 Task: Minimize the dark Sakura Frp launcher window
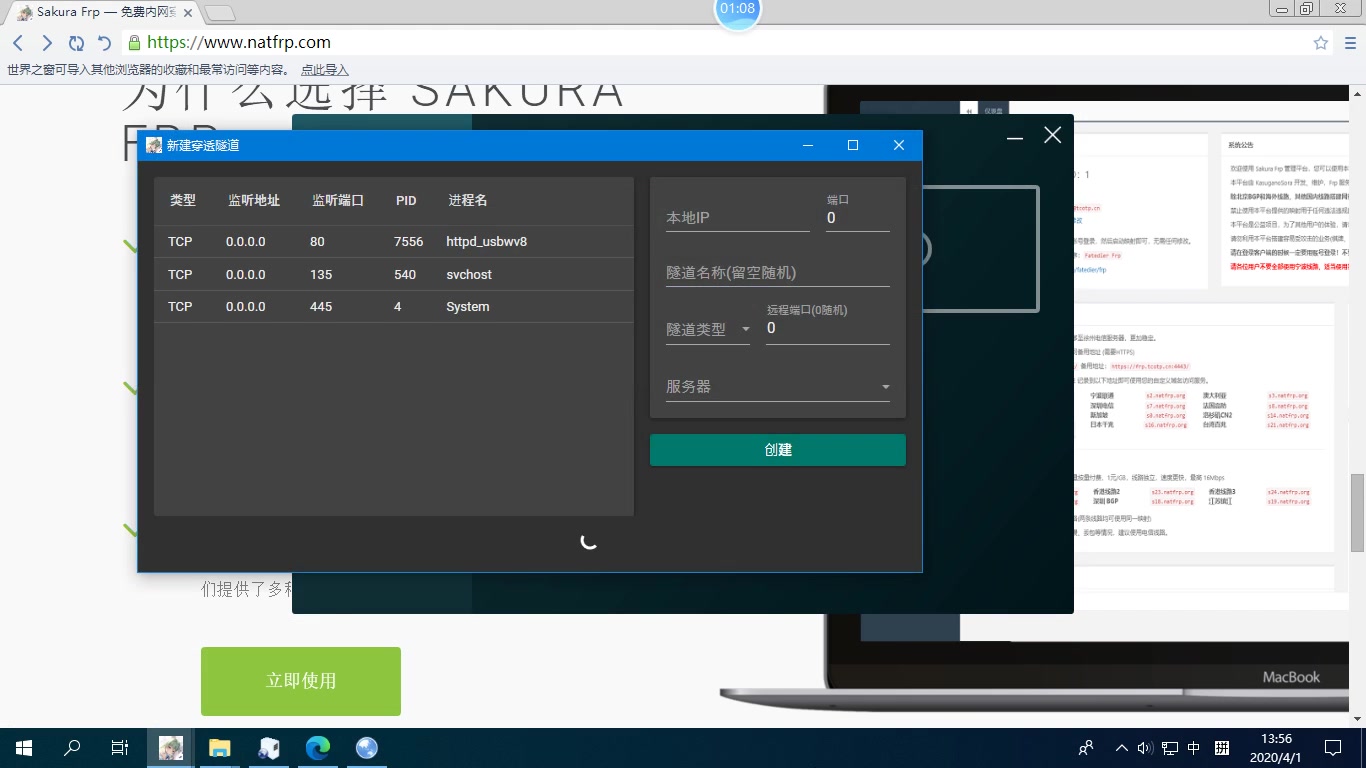pyautogui.click(x=1015, y=136)
